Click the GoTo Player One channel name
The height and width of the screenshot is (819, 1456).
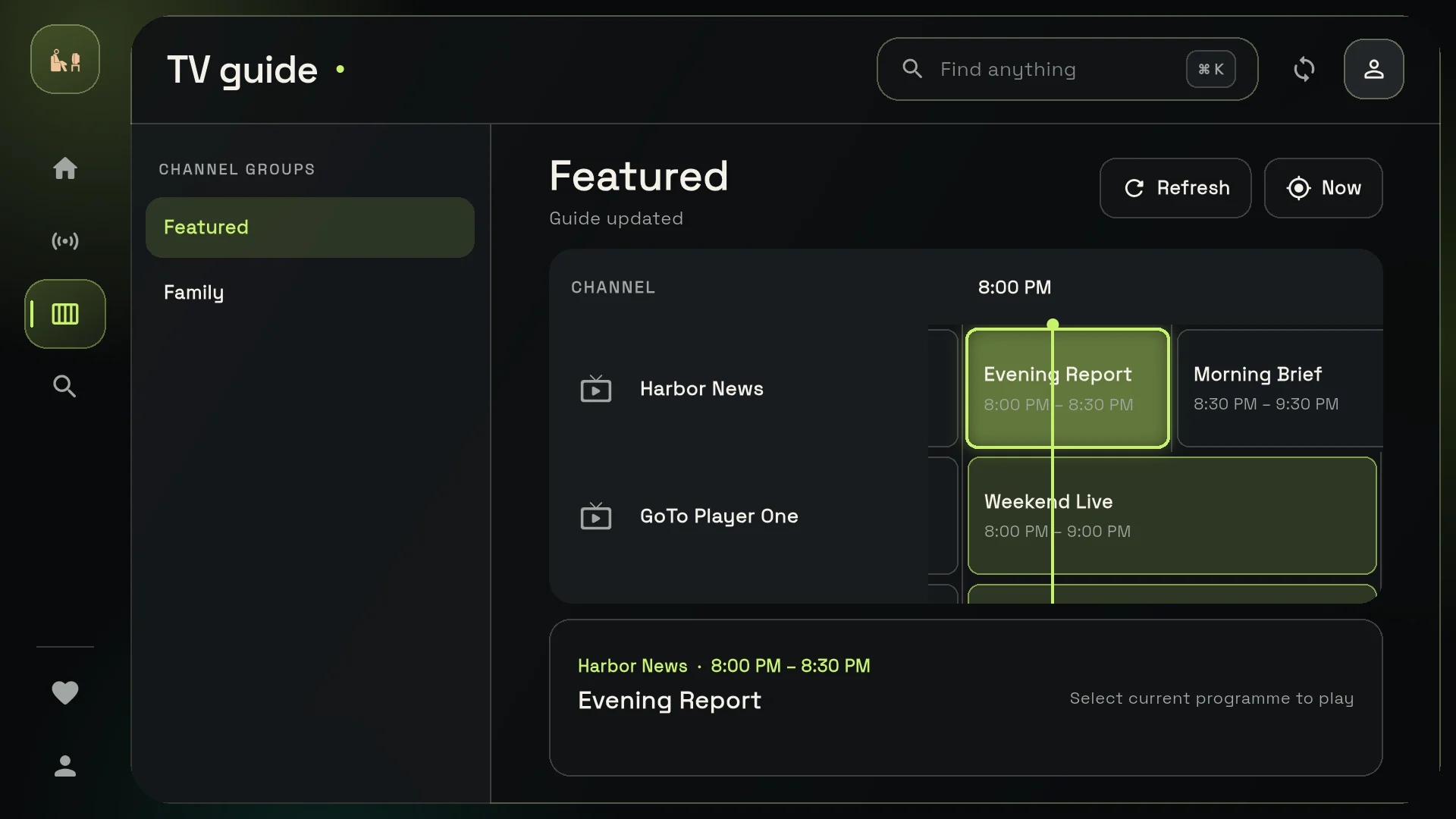tap(719, 516)
